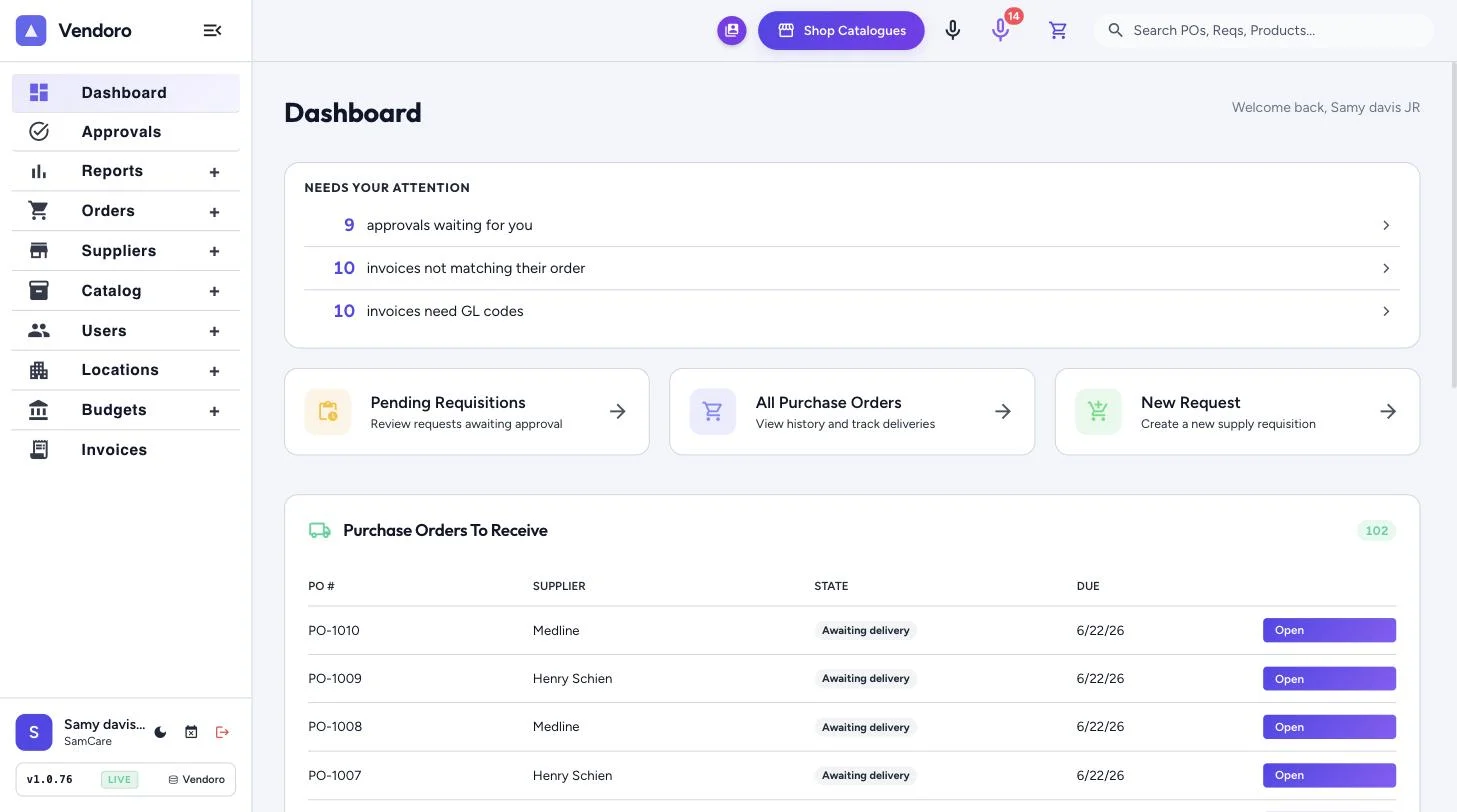The image size is (1457, 812).
Task: Expand the Orders submenu plus
Action: (214, 212)
